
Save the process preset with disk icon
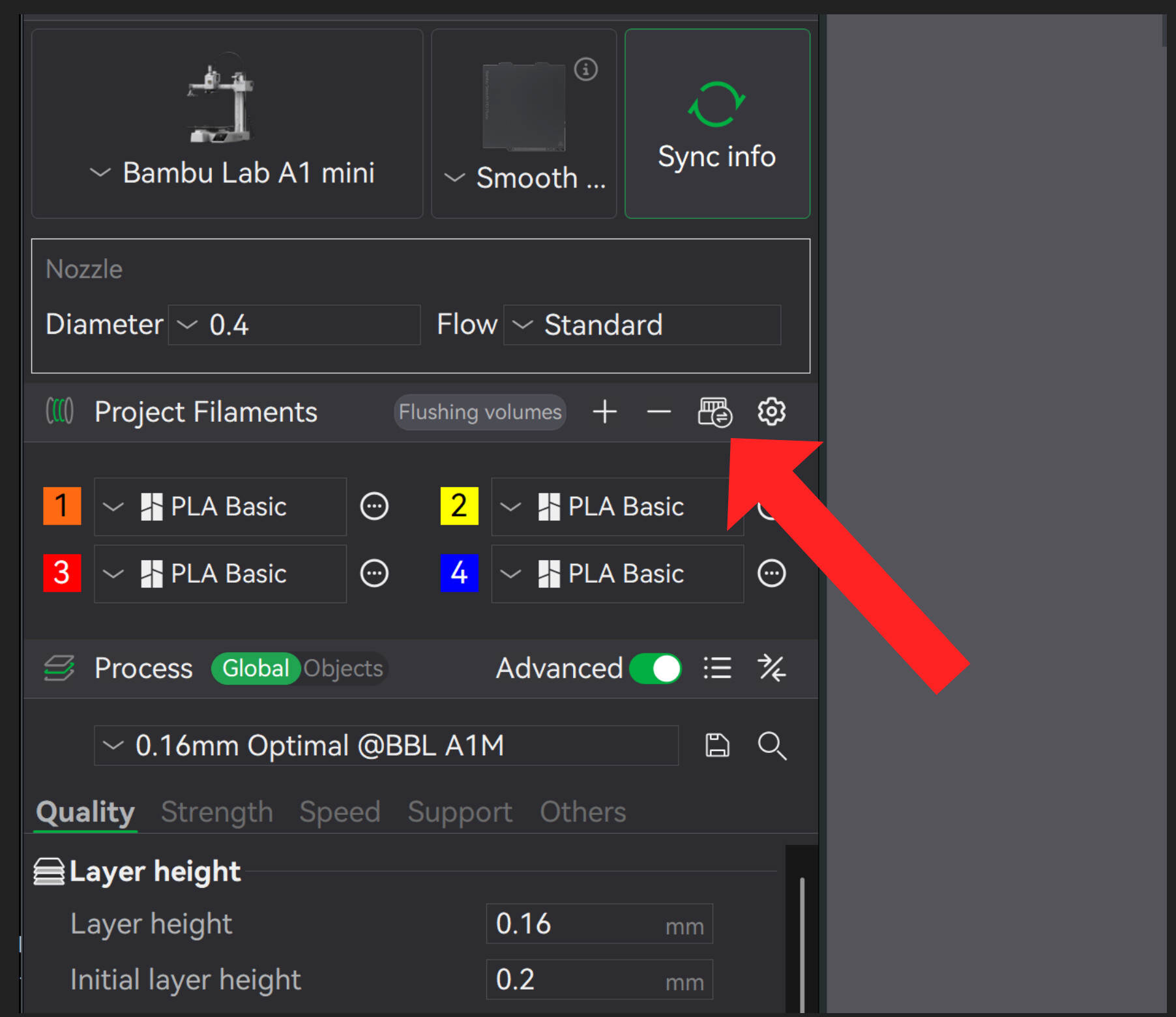(717, 745)
